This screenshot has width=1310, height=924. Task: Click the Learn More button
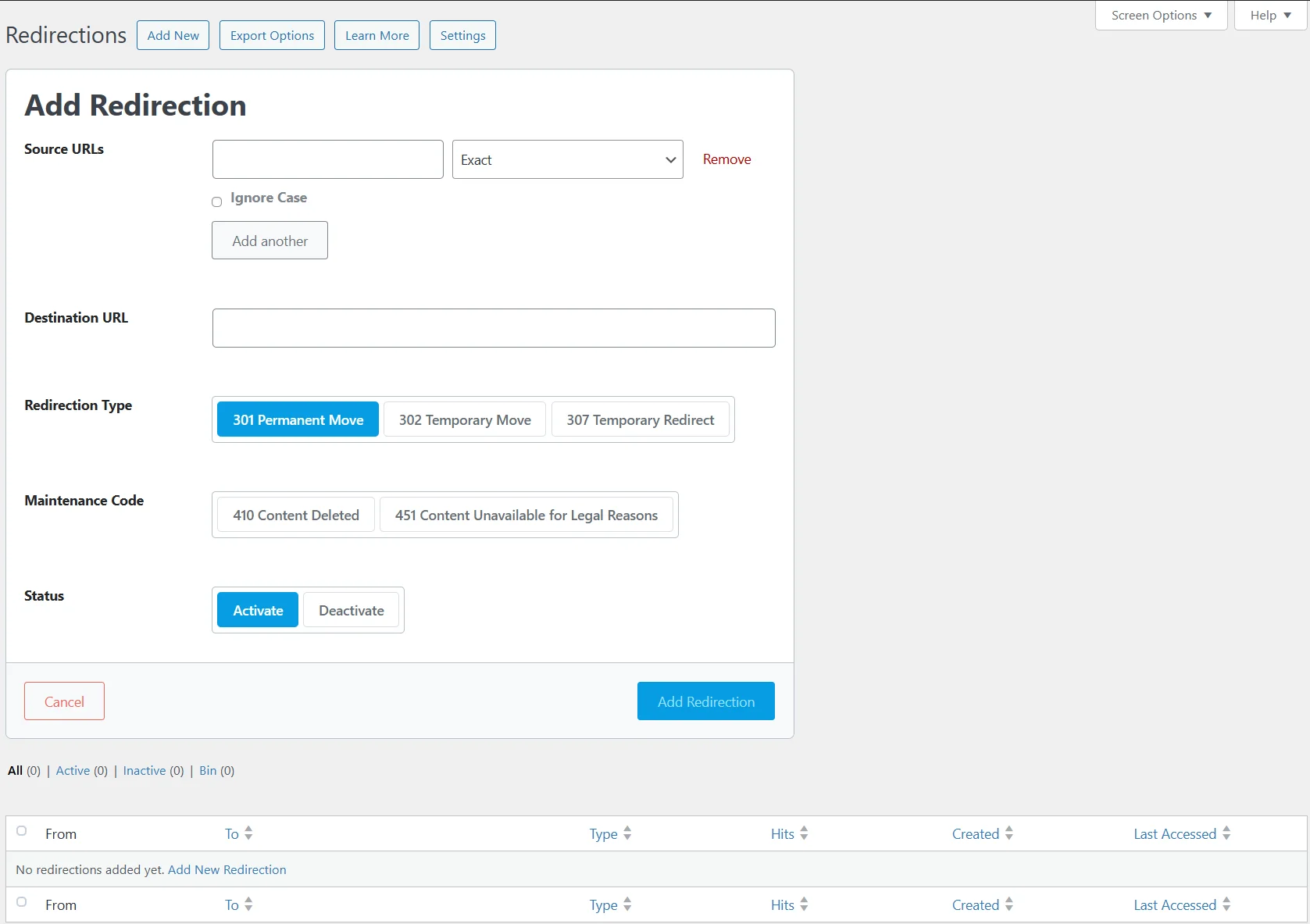[377, 35]
